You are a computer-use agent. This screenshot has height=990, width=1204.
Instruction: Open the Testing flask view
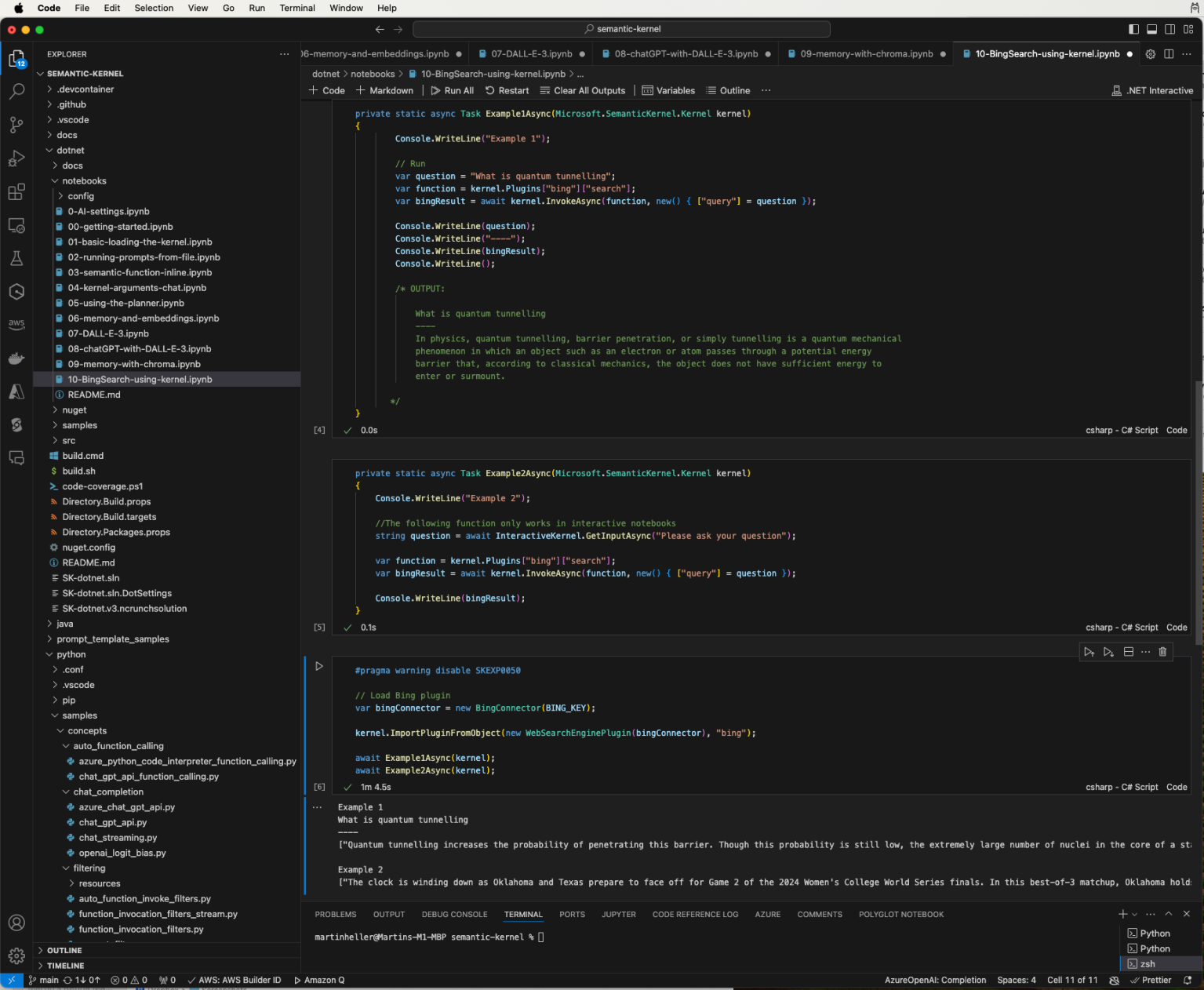click(x=16, y=258)
